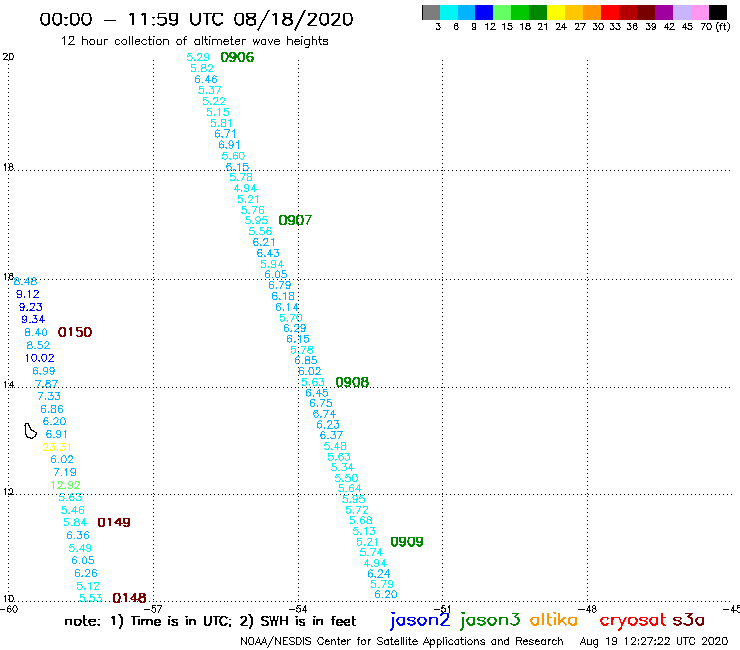
Task: Click the 5.13 wave height value
Action: (x=364, y=531)
